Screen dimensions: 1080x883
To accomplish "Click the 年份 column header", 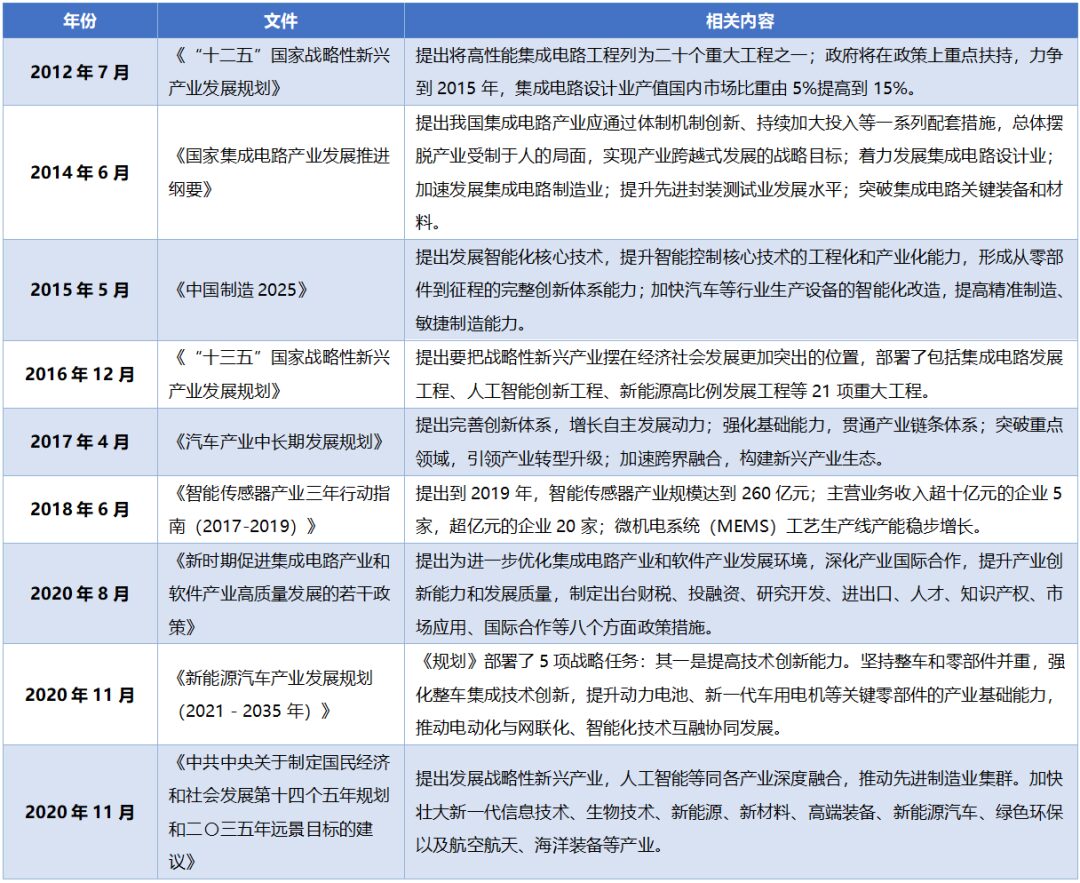I will click(x=80, y=21).
